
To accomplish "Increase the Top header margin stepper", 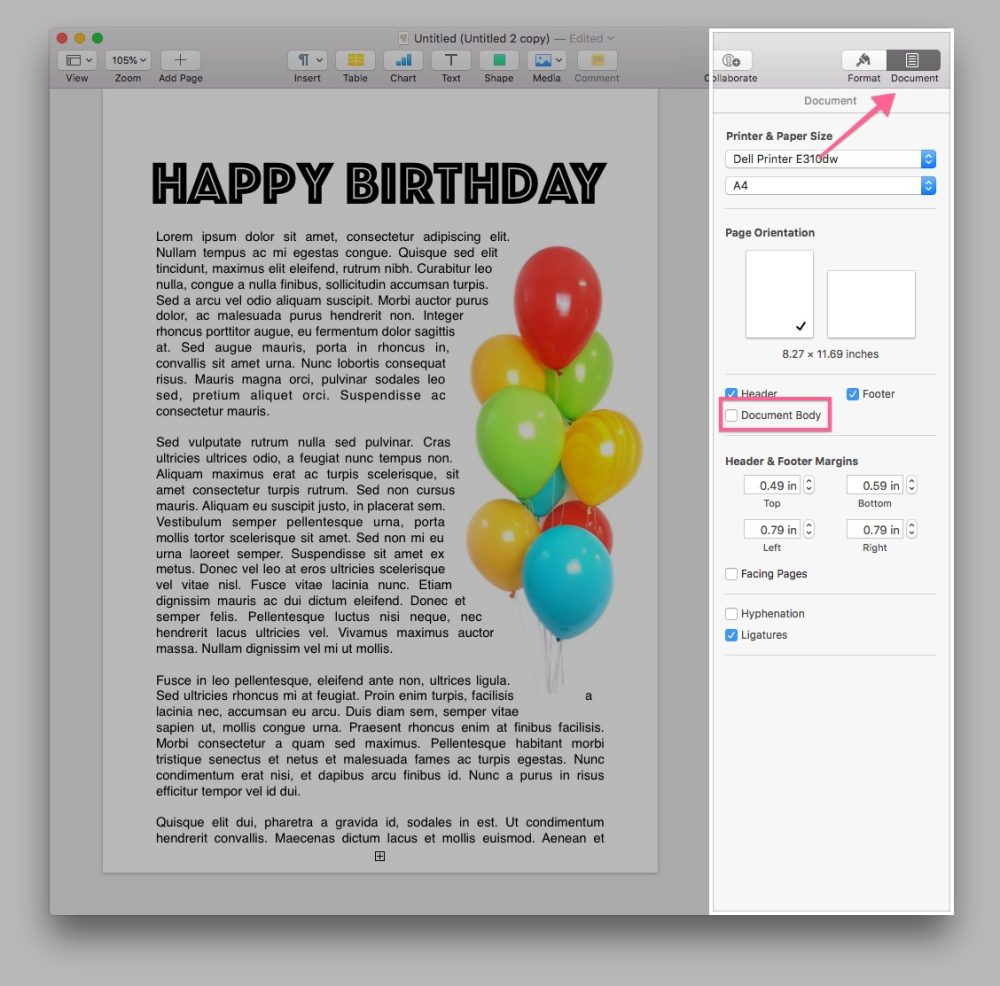I will [x=808, y=480].
